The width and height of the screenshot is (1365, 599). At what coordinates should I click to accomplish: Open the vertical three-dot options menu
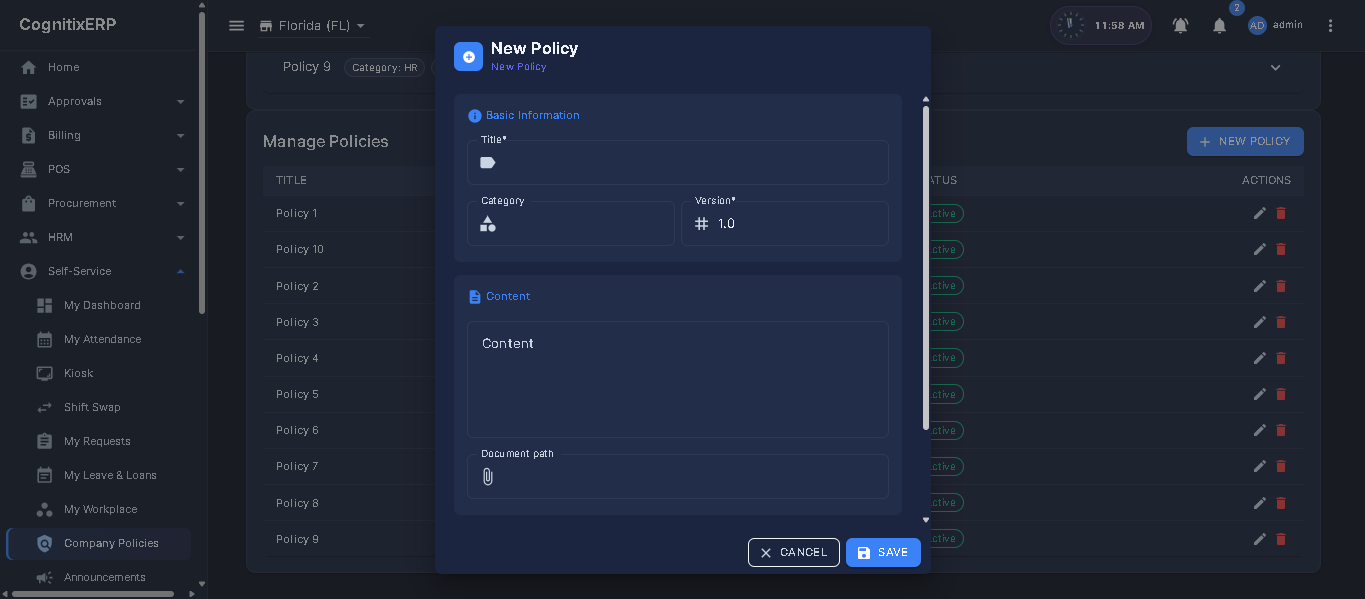[1330, 26]
